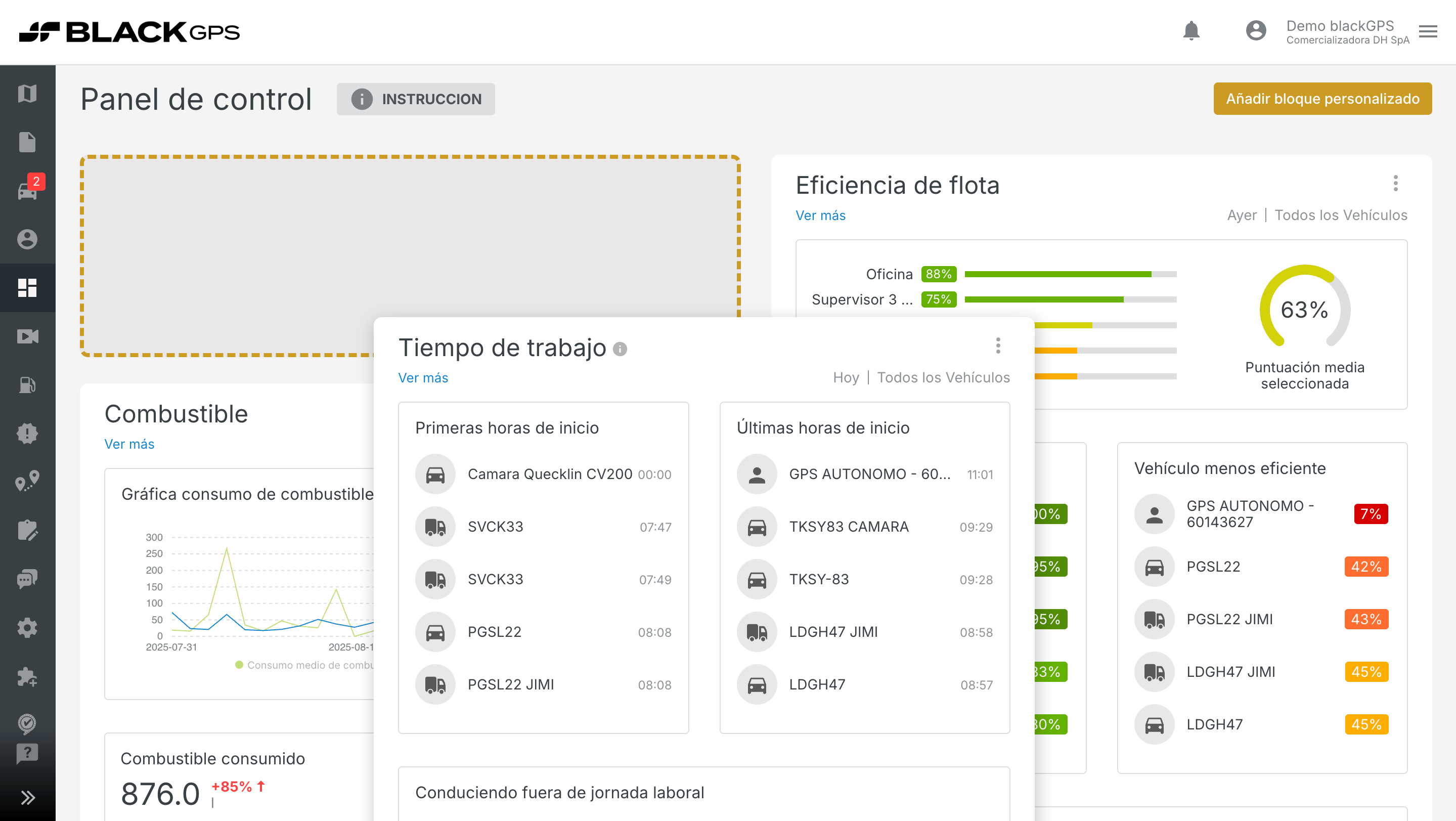The height and width of the screenshot is (821, 1456).
Task: Click GPS AUTONOMO person icon at 11:01
Action: 757,474
